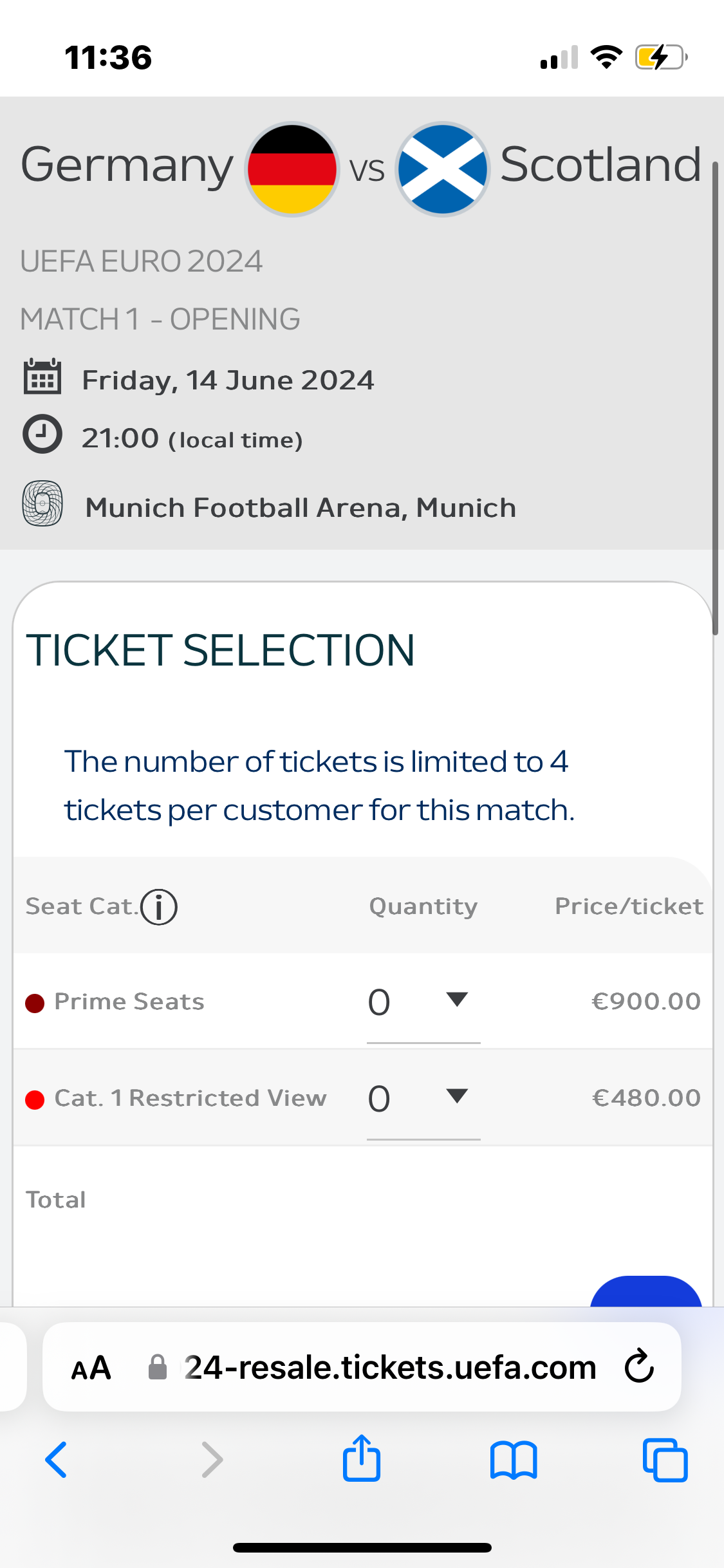Tap the blue button at bottom right

click(645, 1293)
